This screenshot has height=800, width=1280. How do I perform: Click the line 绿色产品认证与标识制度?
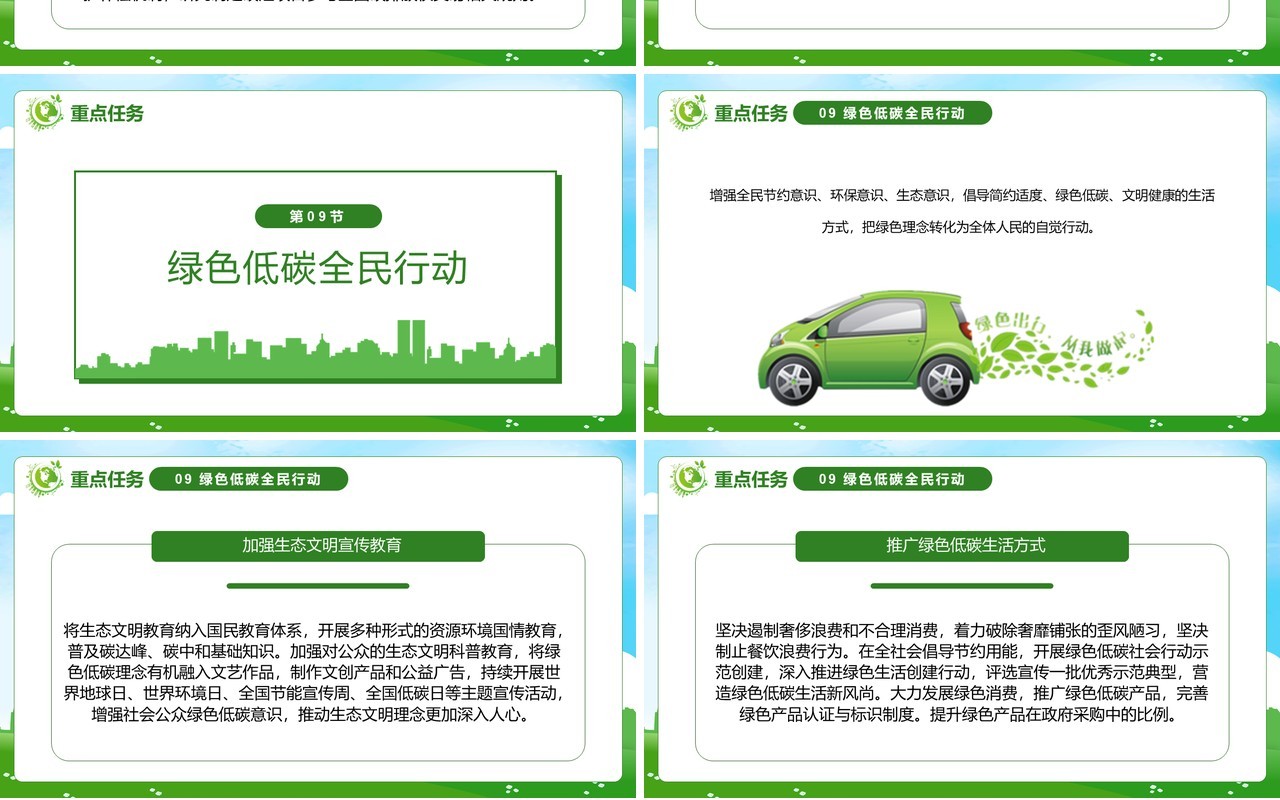point(962,715)
